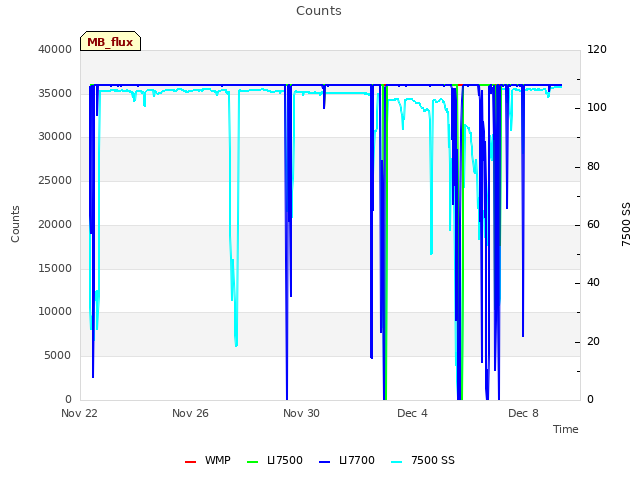640x480 pixels.
Task: Toggle the LI7500 series legend label
Action: pos(284,460)
